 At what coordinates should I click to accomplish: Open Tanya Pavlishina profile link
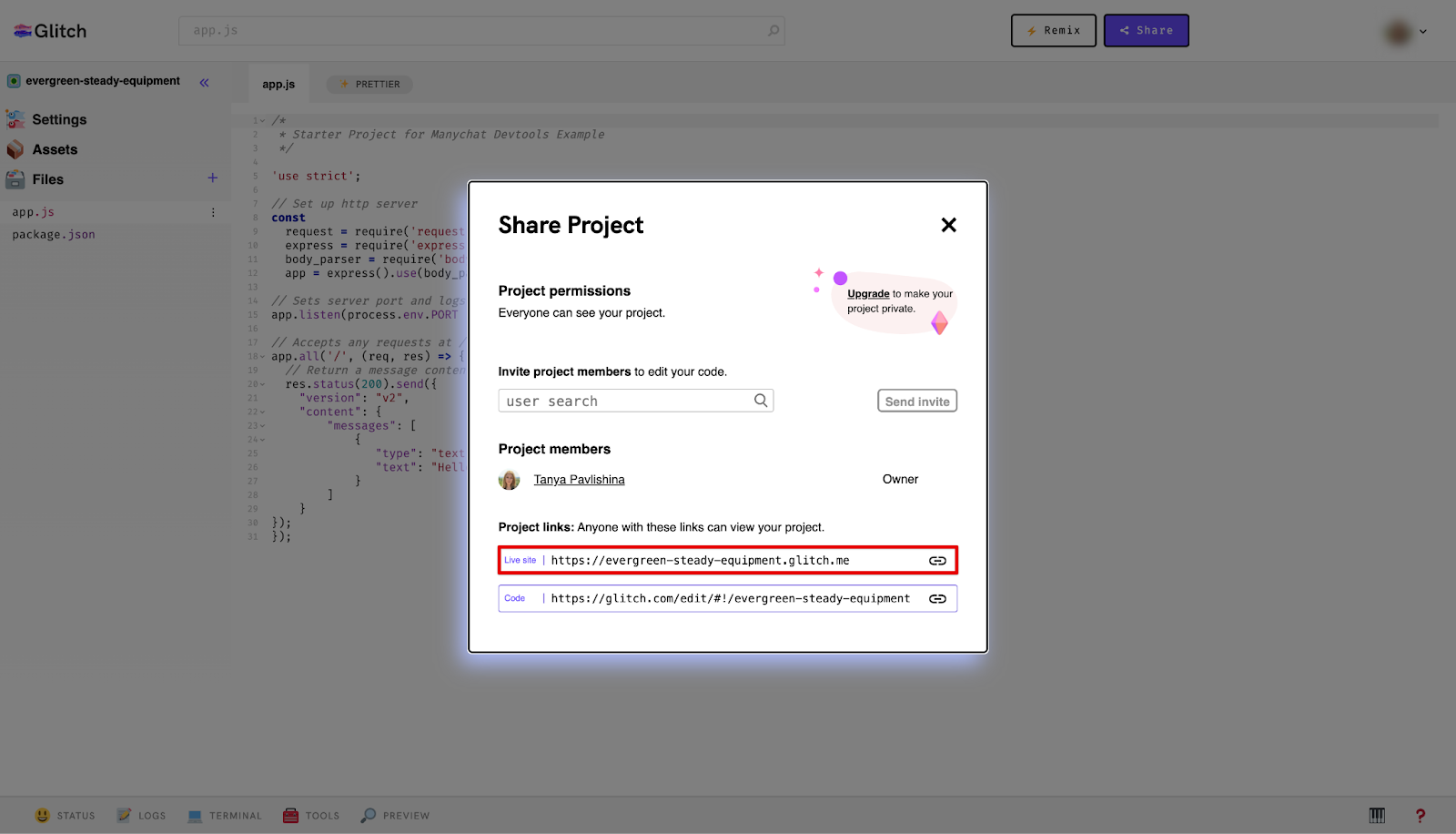(579, 480)
